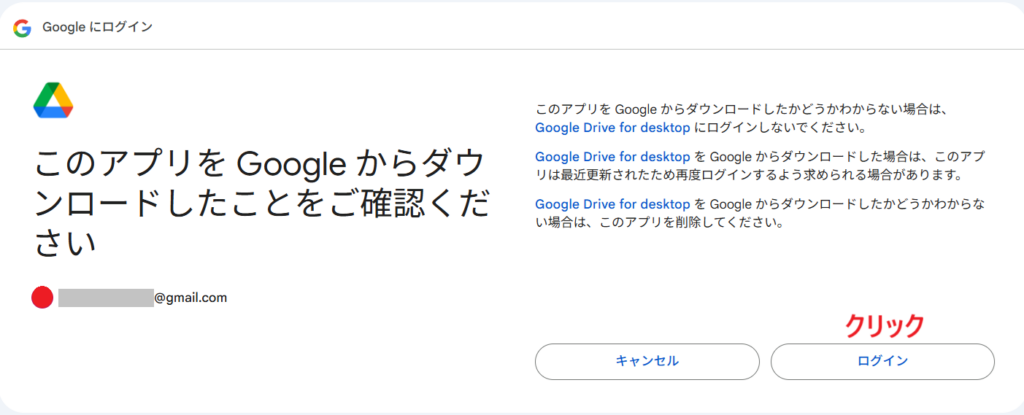Image resolution: width=1024 pixels, height=415 pixels.
Task: Click text を Google からダウンロードした場合は、このアプ
Action: (x=840, y=156)
